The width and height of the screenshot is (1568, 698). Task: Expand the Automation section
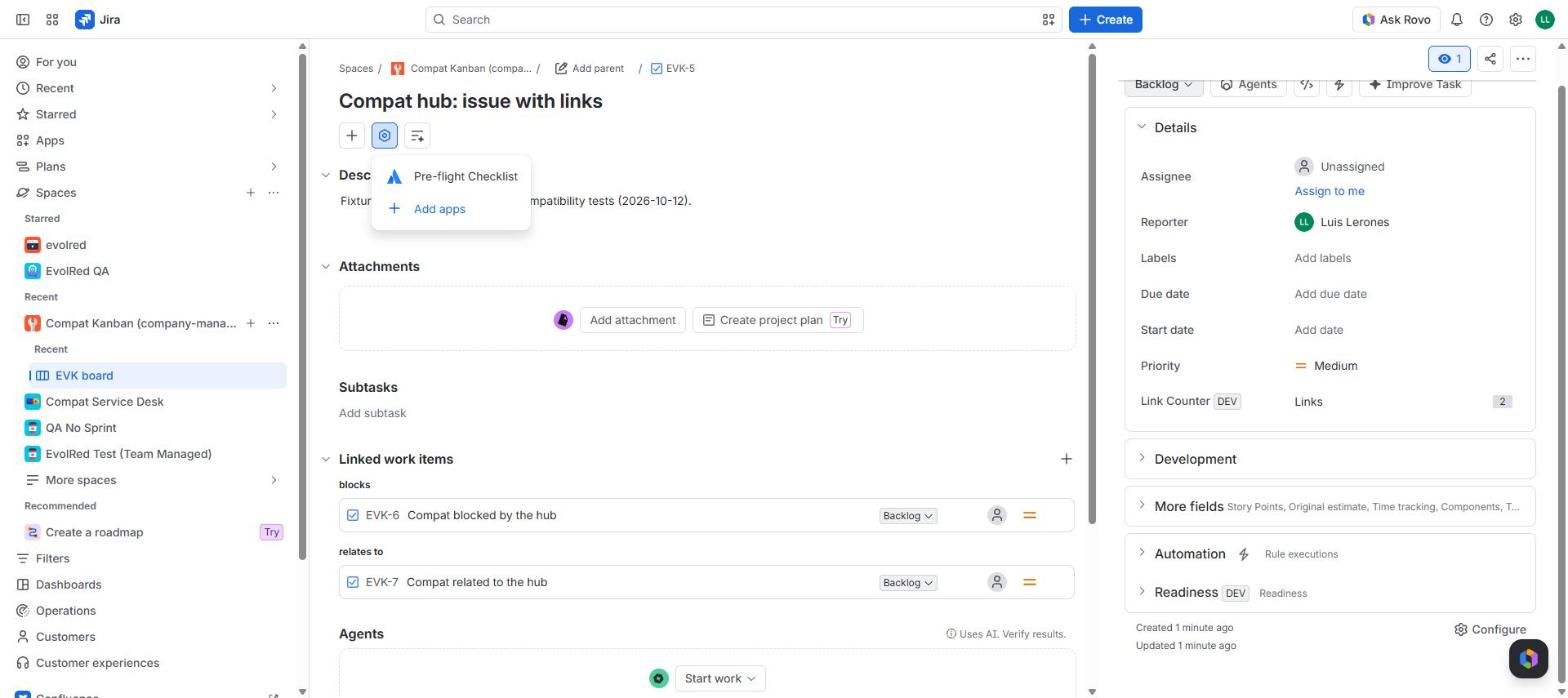[1142, 553]
